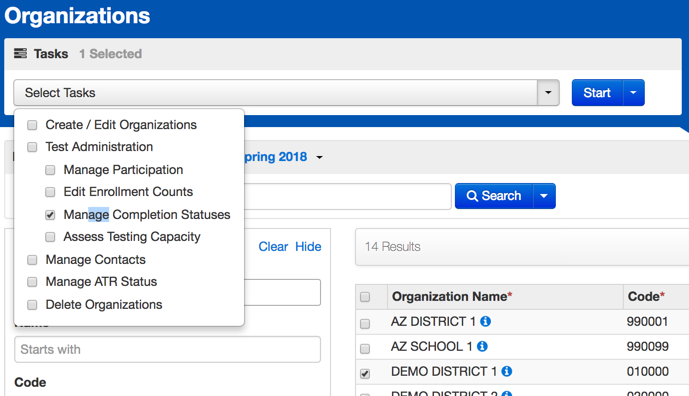The height and width of the screenshot is (396, 689).
Task: Check the Manage Contacts task option
Action: click(x=32, y=260)
